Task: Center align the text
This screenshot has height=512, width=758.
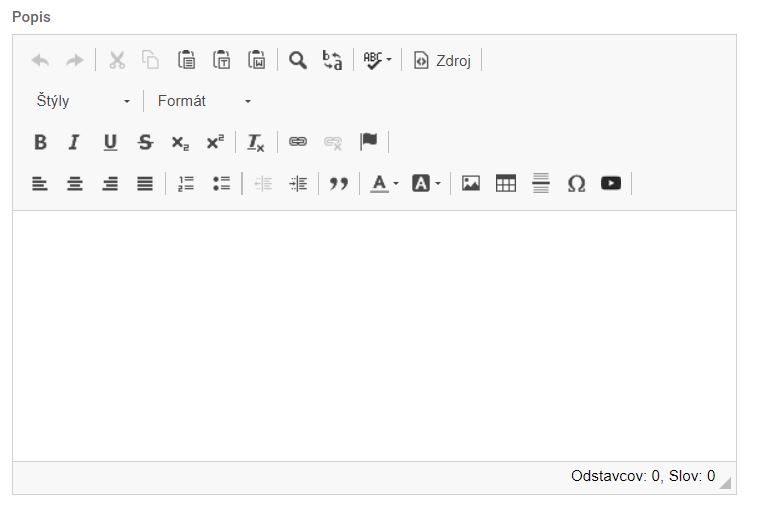Action: coord(75,183)
